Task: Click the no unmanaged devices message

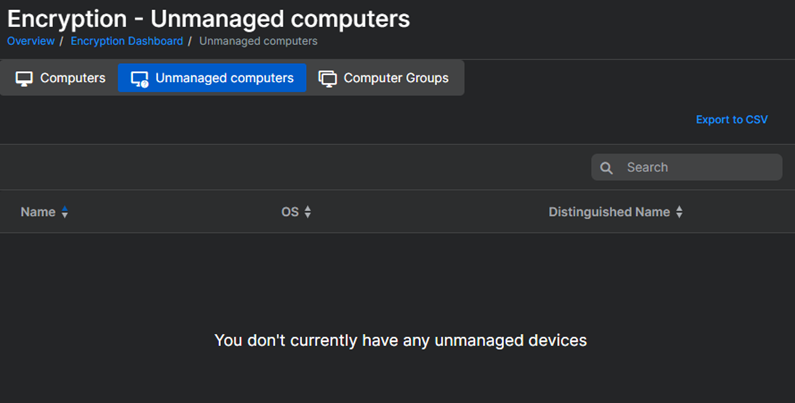Action: coord(400,341)
